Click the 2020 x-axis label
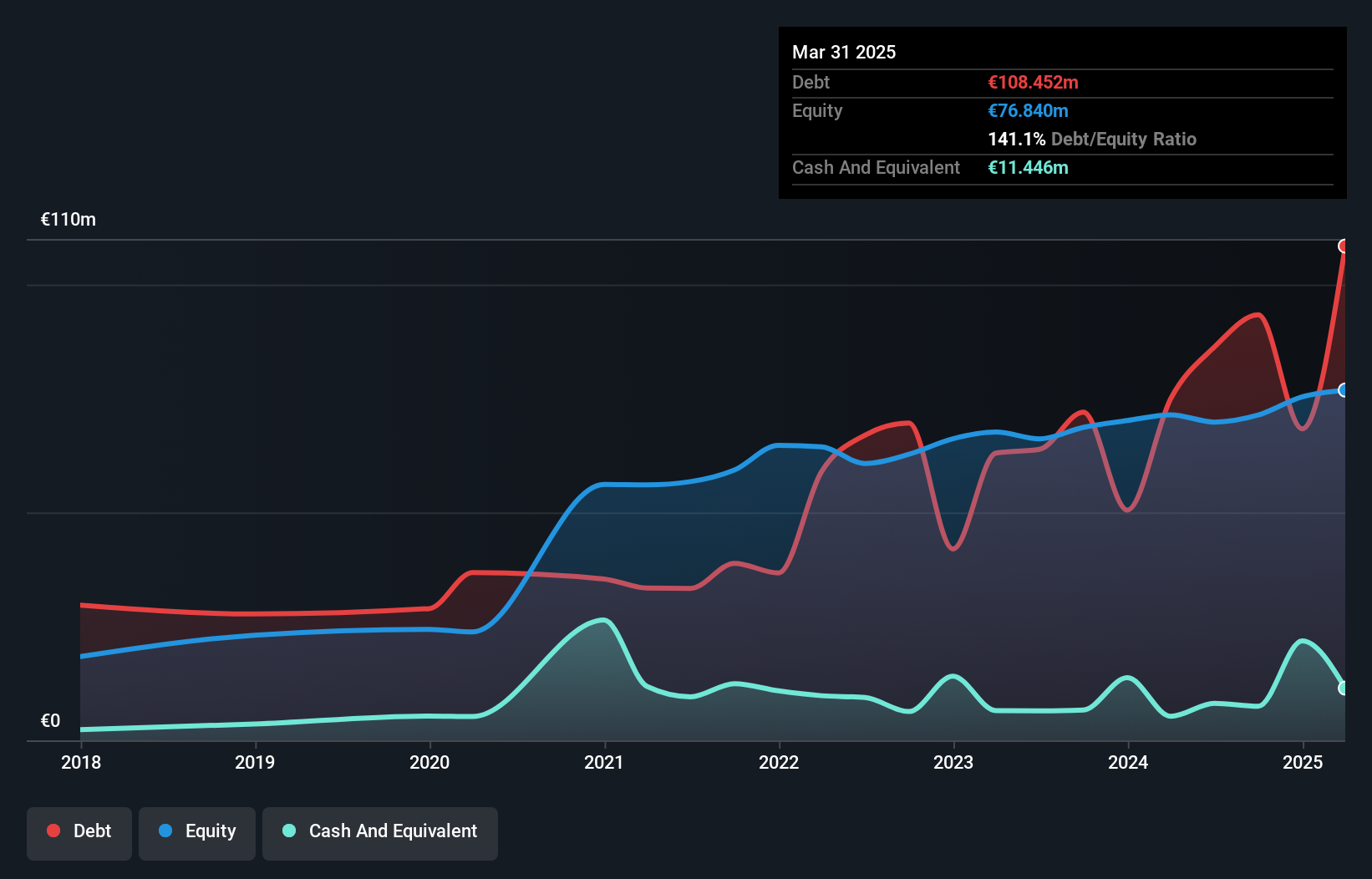1372x879 pixels. coord(429,762)
